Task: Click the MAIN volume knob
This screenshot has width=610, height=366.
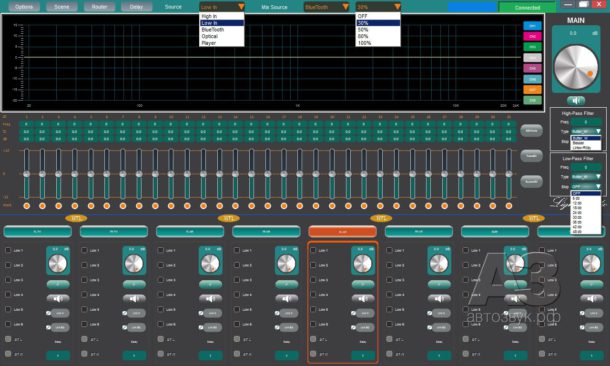Action: (x=576, y=67)
